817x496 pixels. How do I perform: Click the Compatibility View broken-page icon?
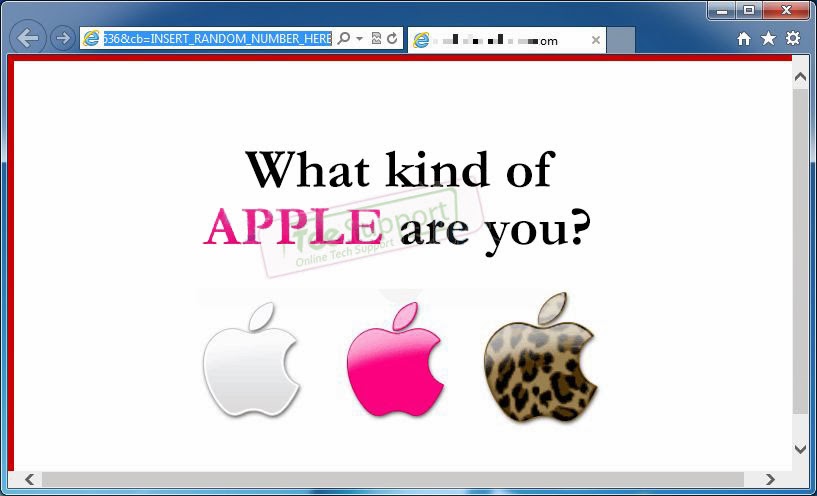pyautogui.click(x=376, y=39)
